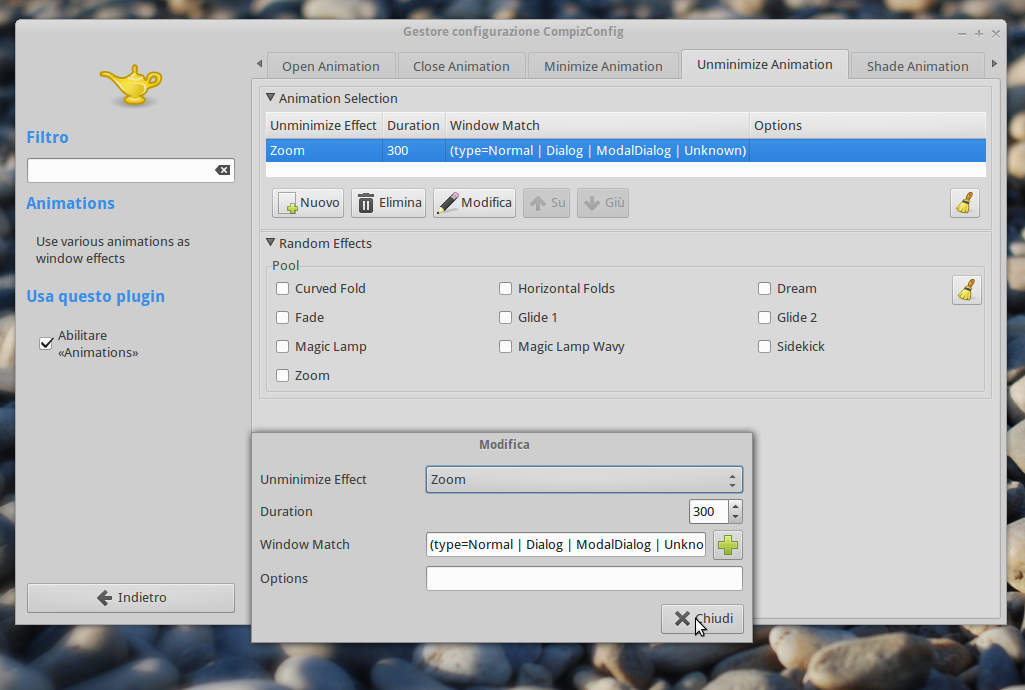Switch to Open Animation tab
The width and height of the screenshot is (1025, 690).
pos(331,66)
